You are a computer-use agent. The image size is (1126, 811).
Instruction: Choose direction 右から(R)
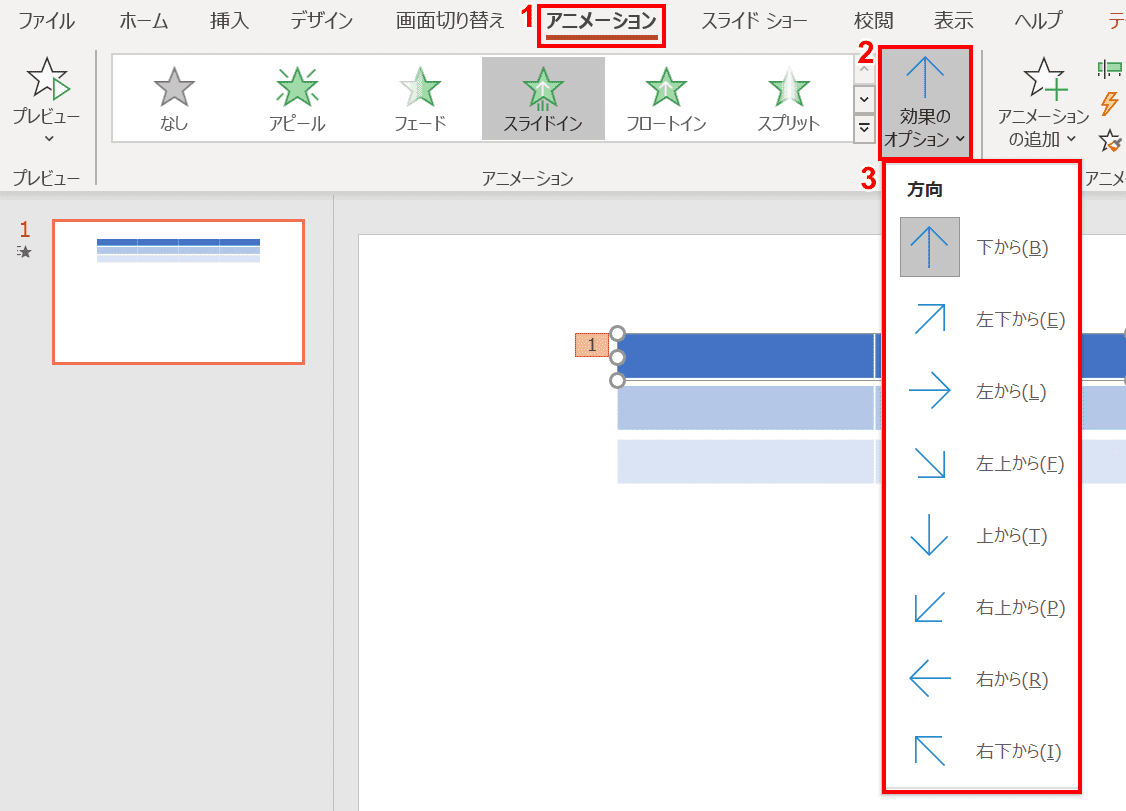tap(981, 679)
